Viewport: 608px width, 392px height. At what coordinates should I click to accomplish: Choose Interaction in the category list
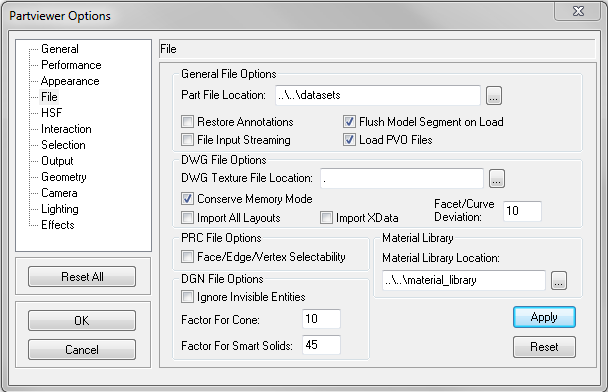pyautogui.click(x=66, y=129)
